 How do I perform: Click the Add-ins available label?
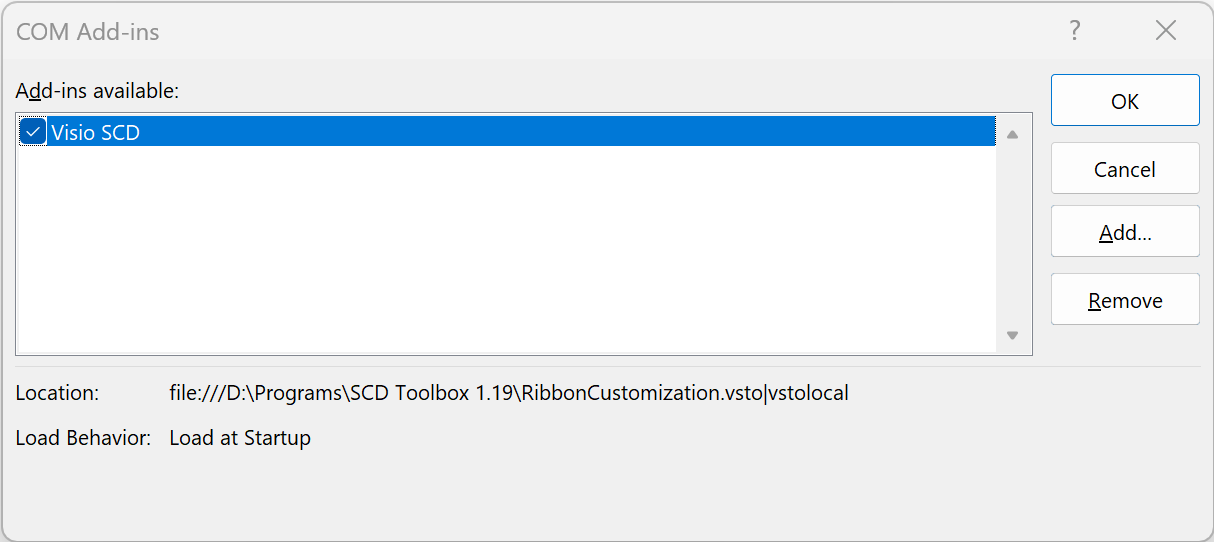coord(97,90)
